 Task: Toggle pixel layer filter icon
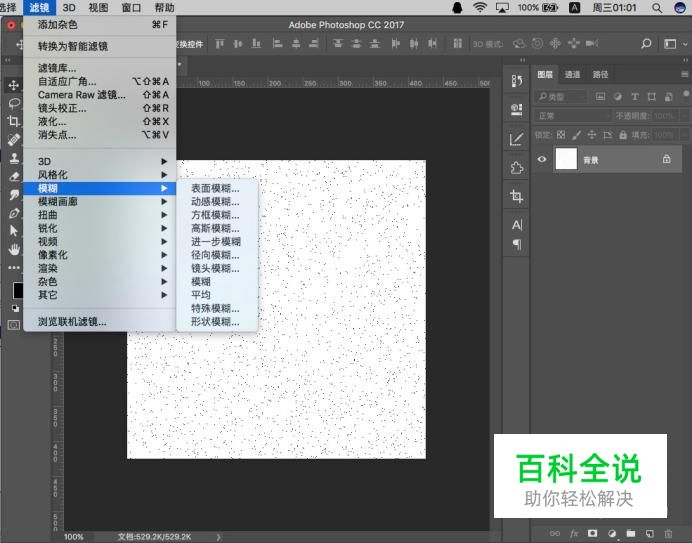coord(600,97)
